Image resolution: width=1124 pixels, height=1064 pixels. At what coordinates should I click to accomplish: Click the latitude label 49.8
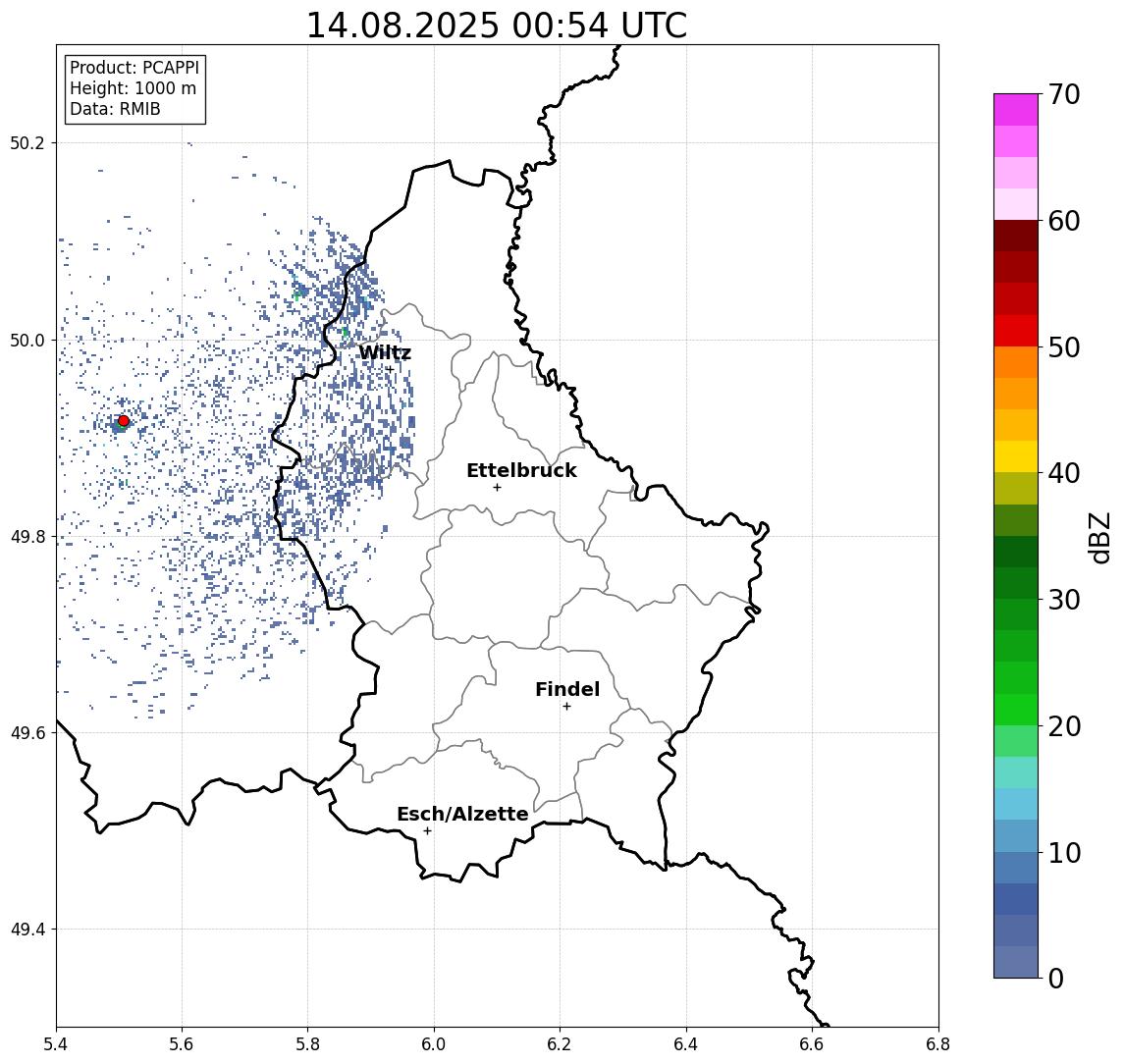[x=27, y=536]
